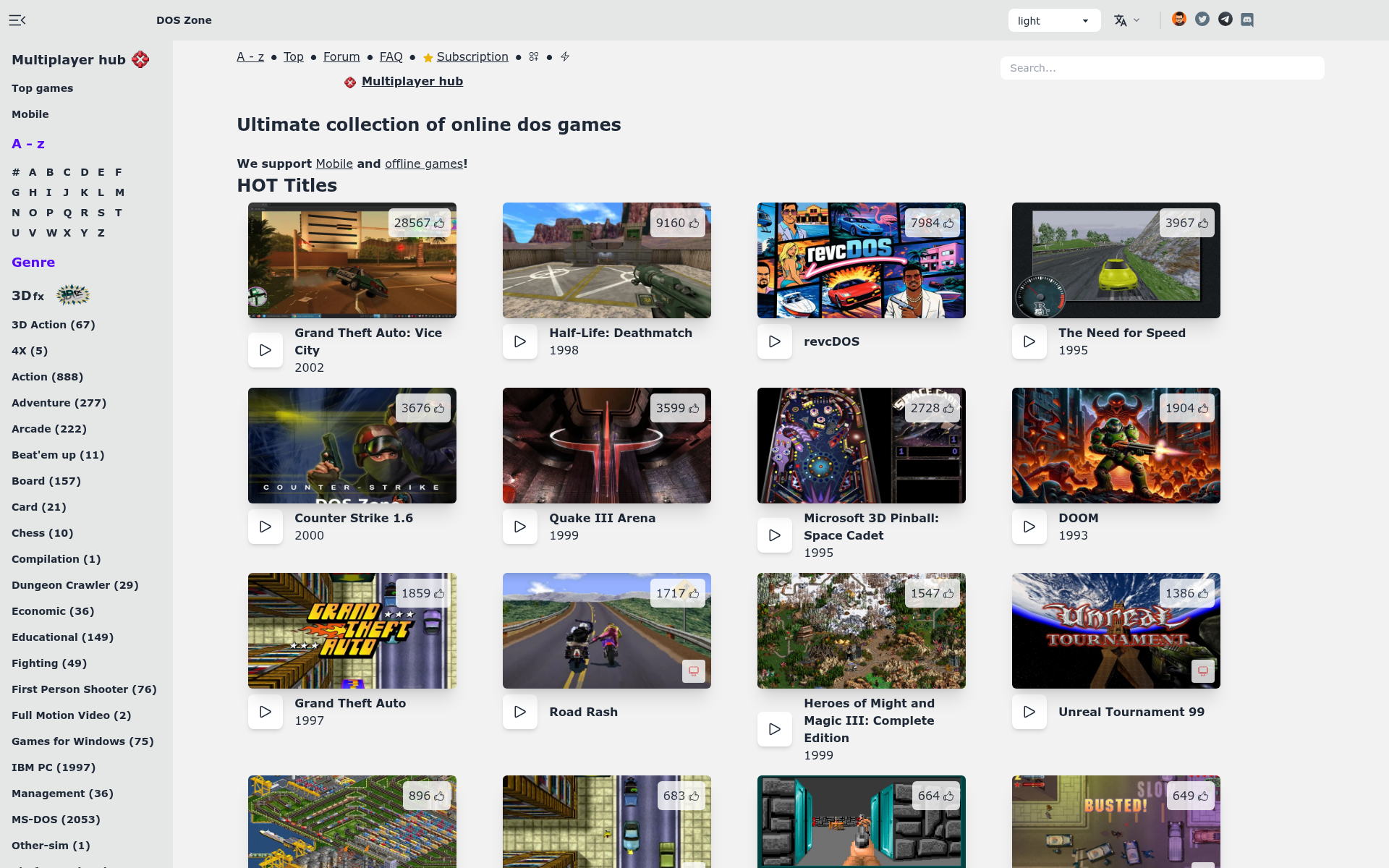Play Unreal Tournament 99
Screen dimensions: 1389x868
(1029, 712)
